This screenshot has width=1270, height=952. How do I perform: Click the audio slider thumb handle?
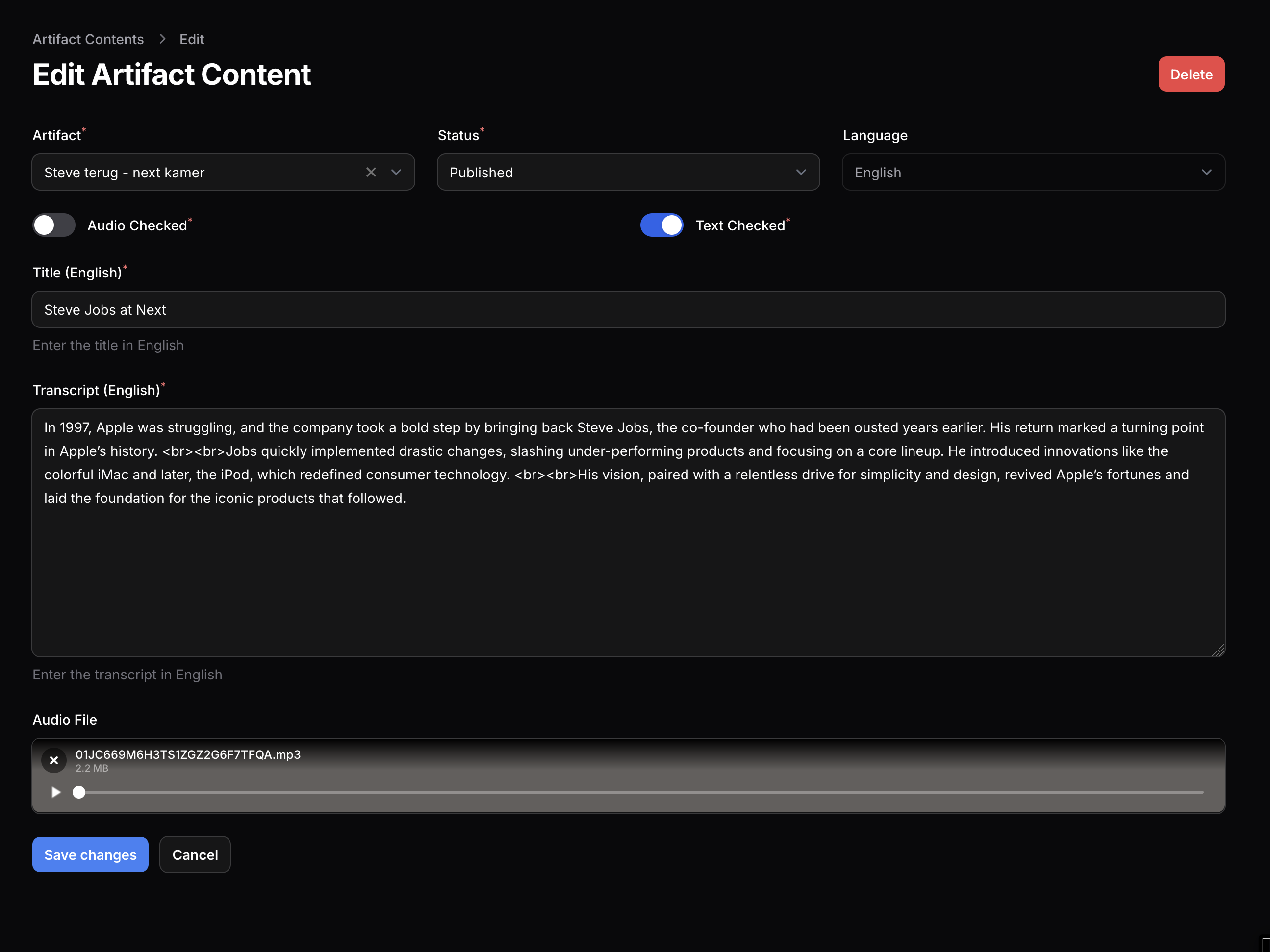(79, 792)
